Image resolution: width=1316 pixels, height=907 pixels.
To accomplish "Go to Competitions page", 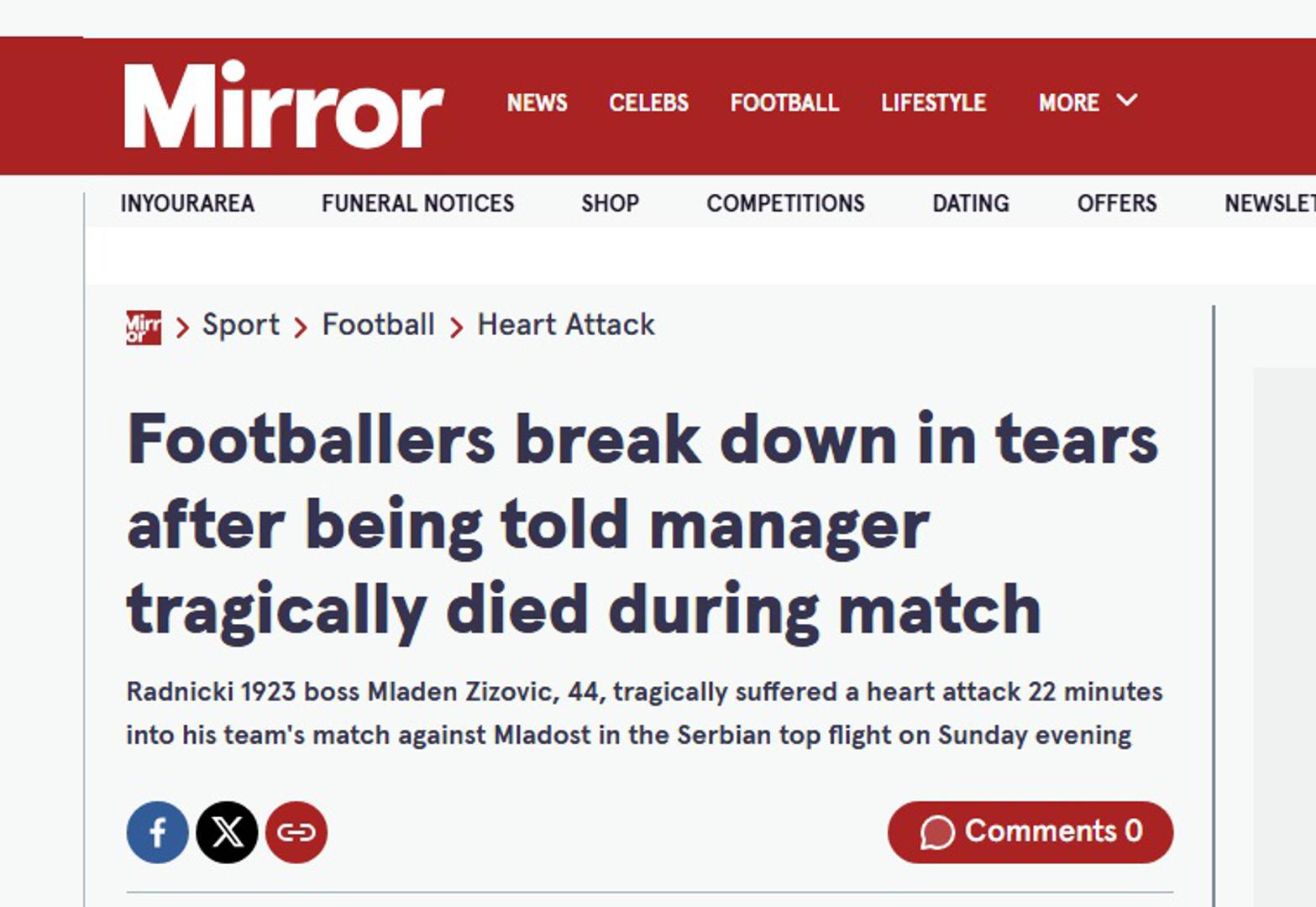I will coord(785,203).
